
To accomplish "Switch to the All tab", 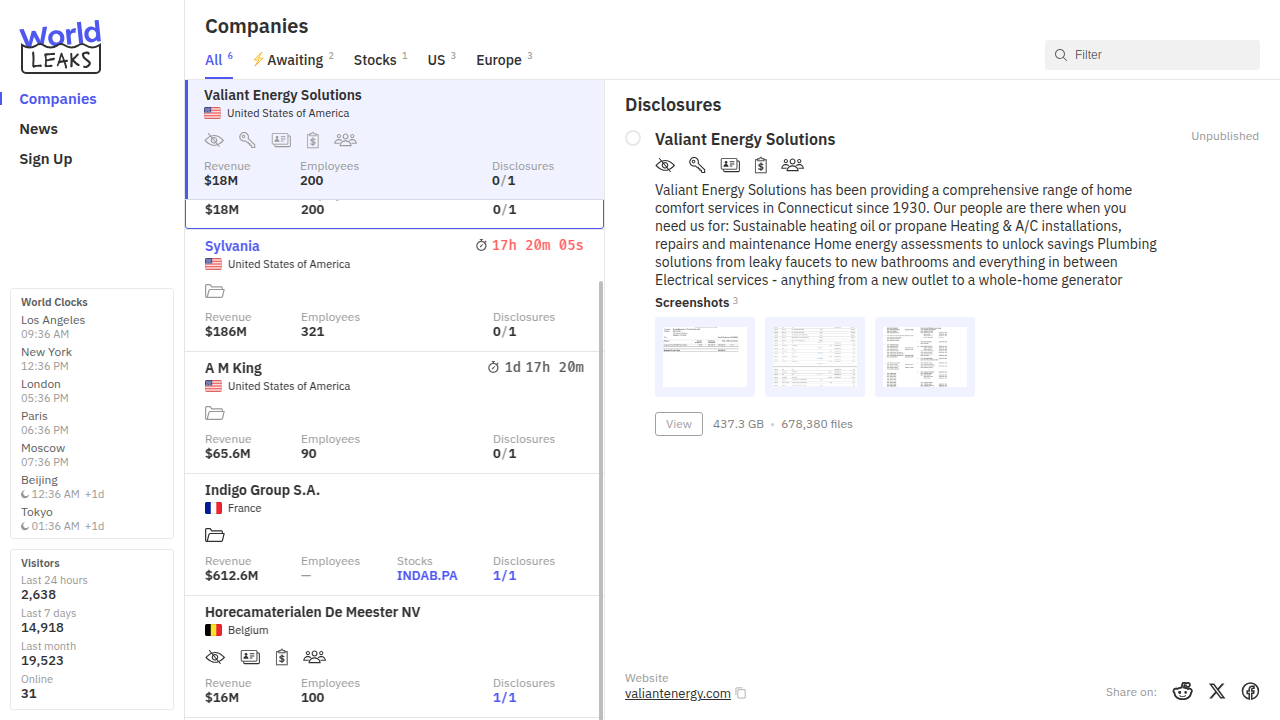I will tap(219, 59).
